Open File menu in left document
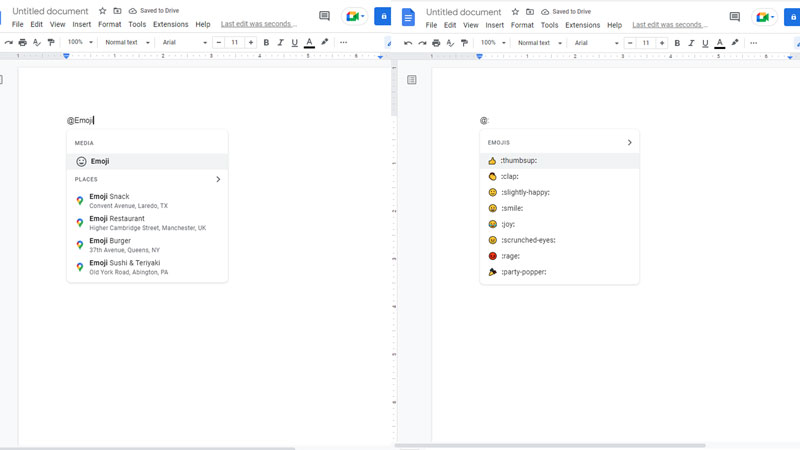800x450 pixels. pos(17,24)
